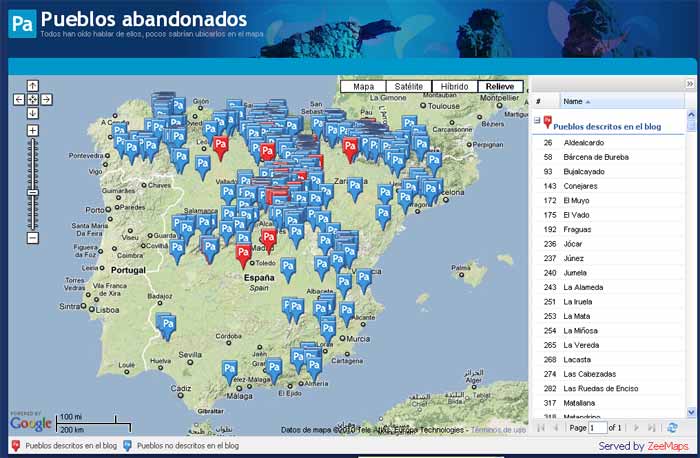Refresh the list with the reload icon
700x458 pixels.
coord(672,427)
